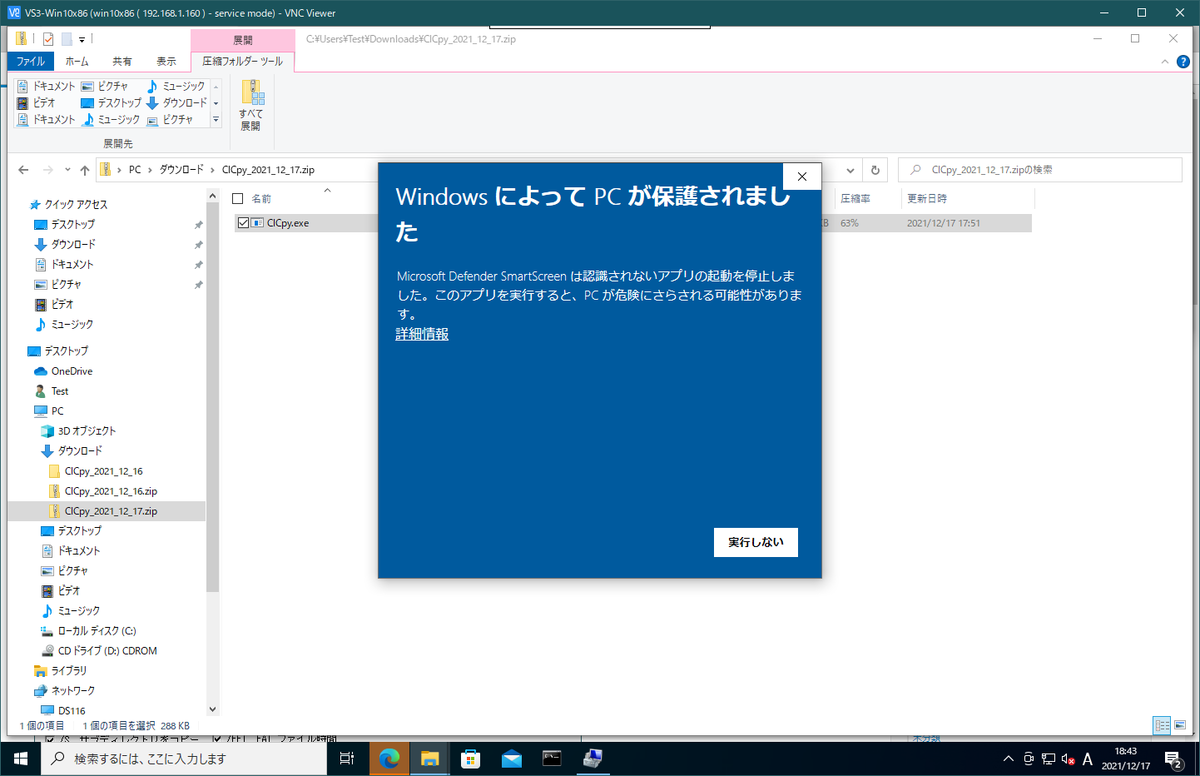Select CICpy_2021_12_16.zip in navigation tree
The width and height of the screenshot is (1200, 776).
pos(110,491)
